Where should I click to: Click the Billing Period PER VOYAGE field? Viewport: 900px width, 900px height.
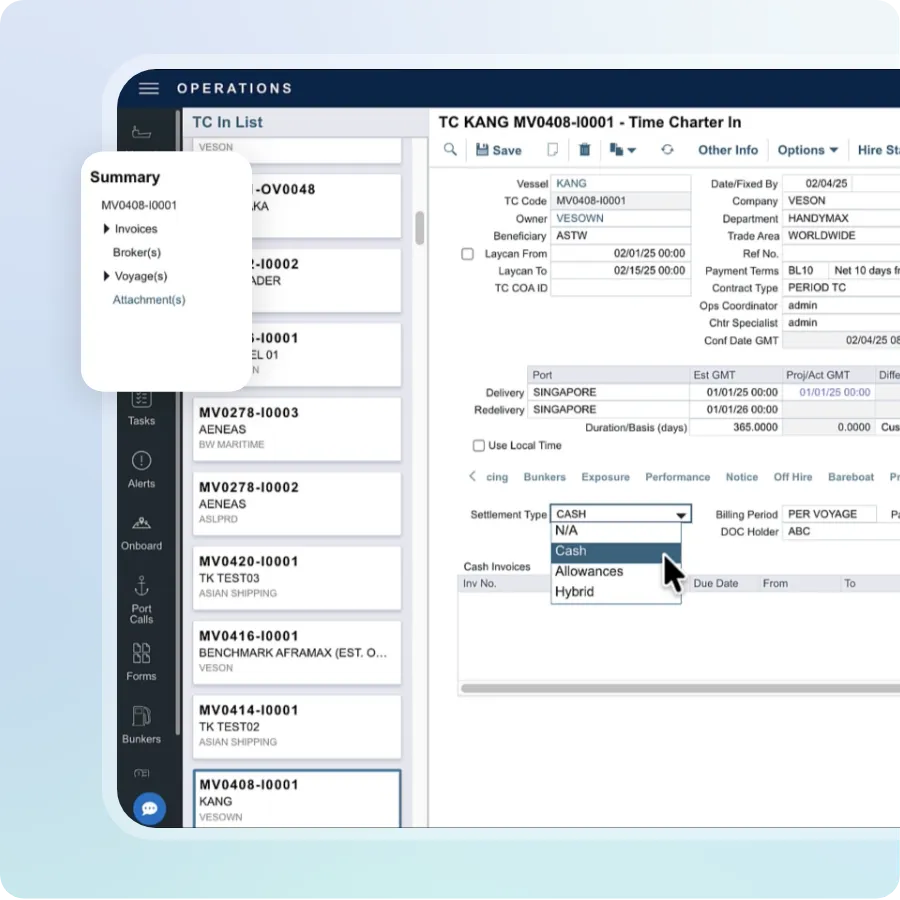tap(829, 514)
